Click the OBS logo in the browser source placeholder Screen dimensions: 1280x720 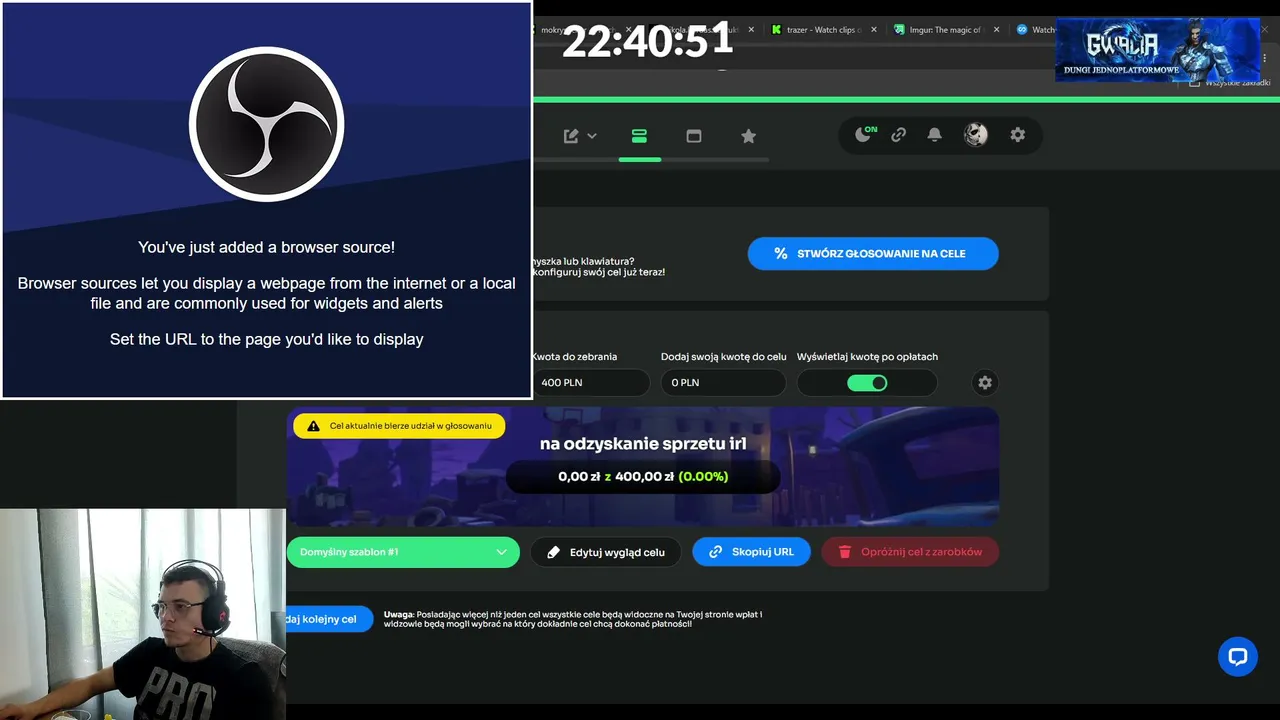click(266, 124)
